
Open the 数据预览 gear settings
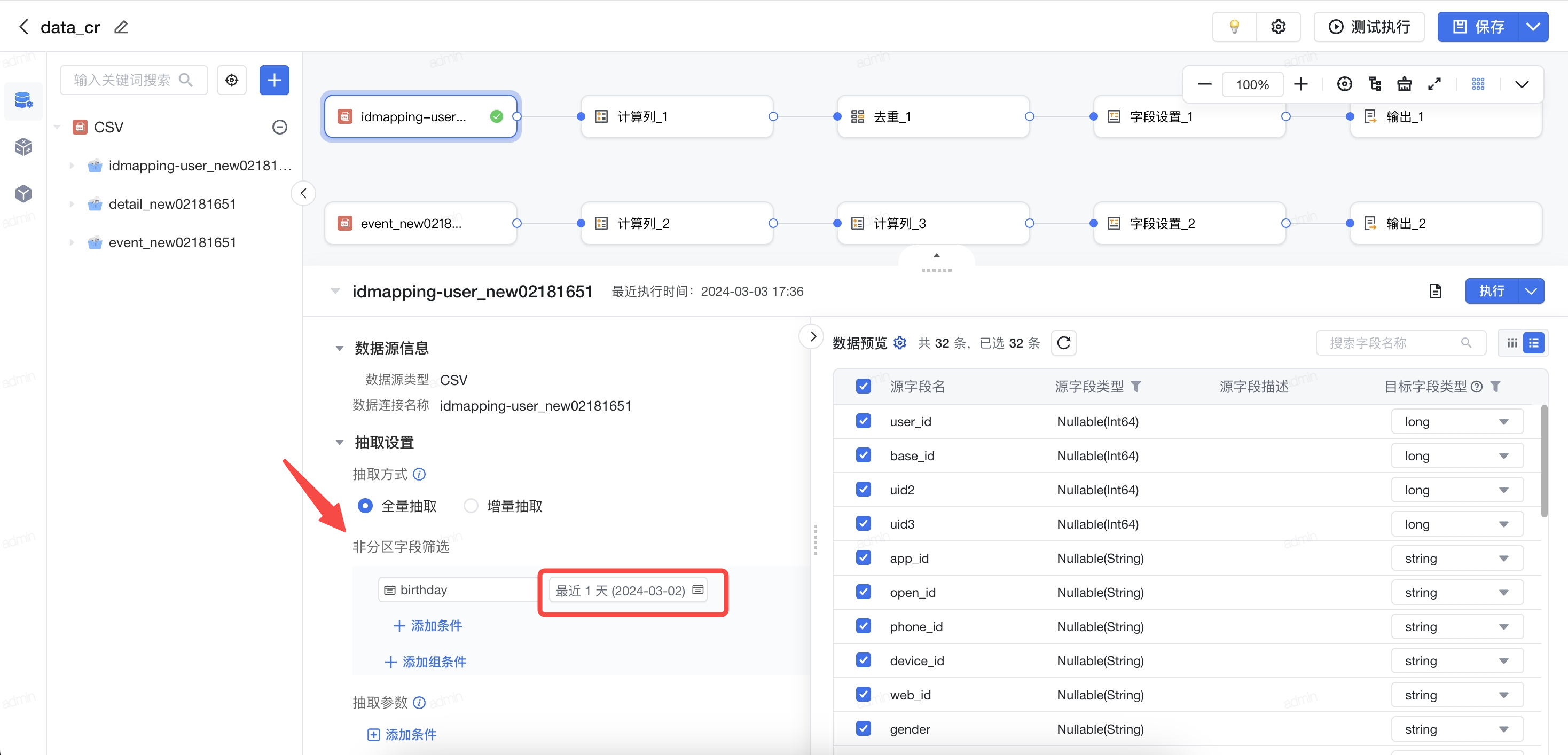coord(900,343)
